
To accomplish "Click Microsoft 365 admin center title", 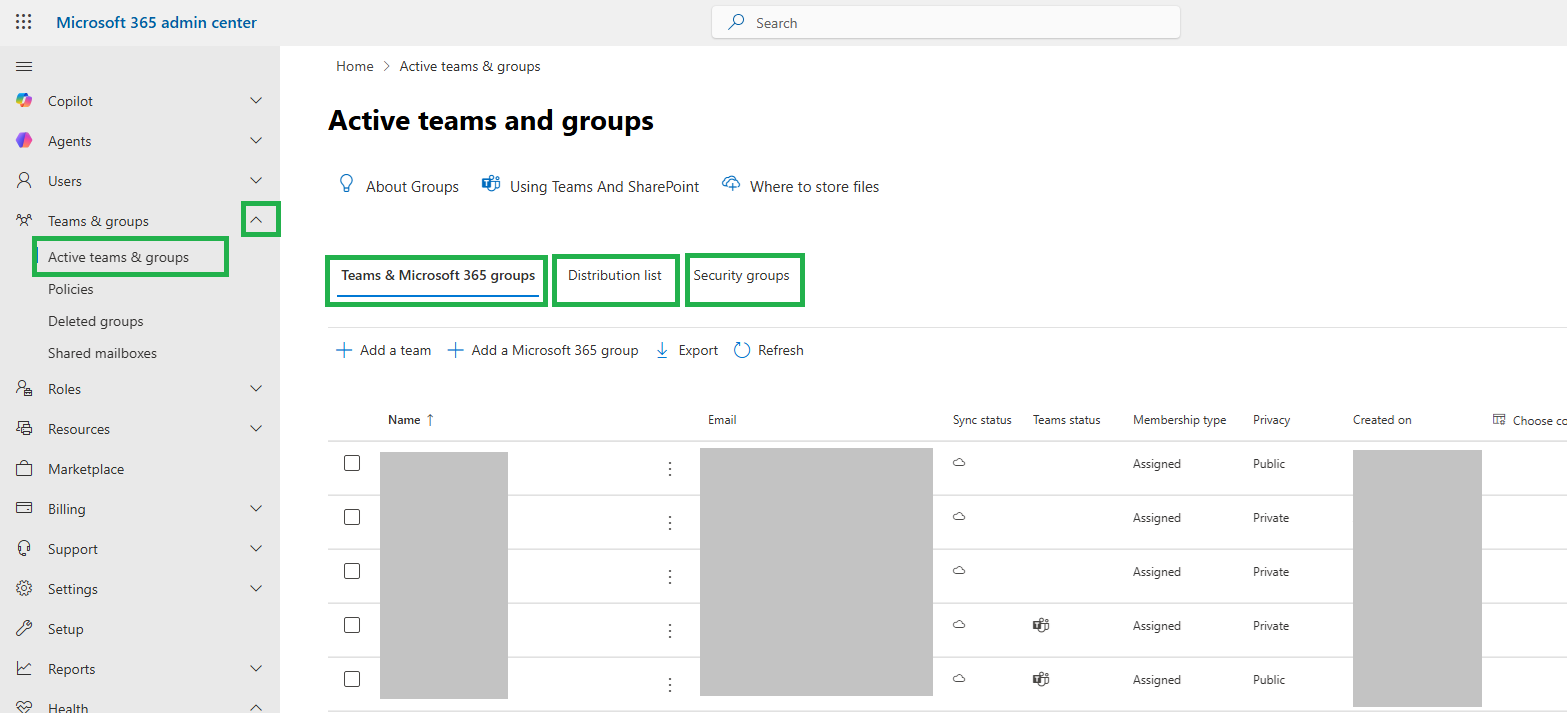I will point(156,22).
